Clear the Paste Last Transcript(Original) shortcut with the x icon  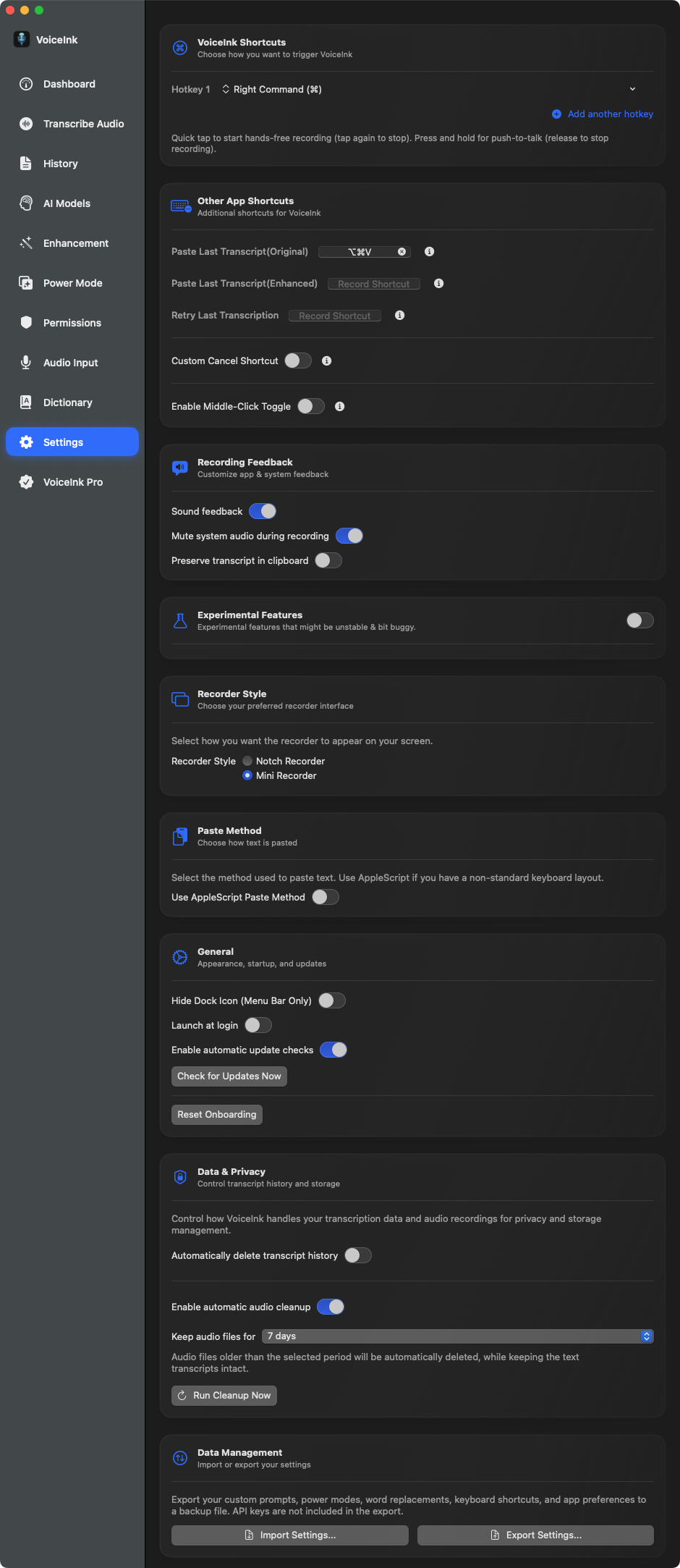point(401,252)
